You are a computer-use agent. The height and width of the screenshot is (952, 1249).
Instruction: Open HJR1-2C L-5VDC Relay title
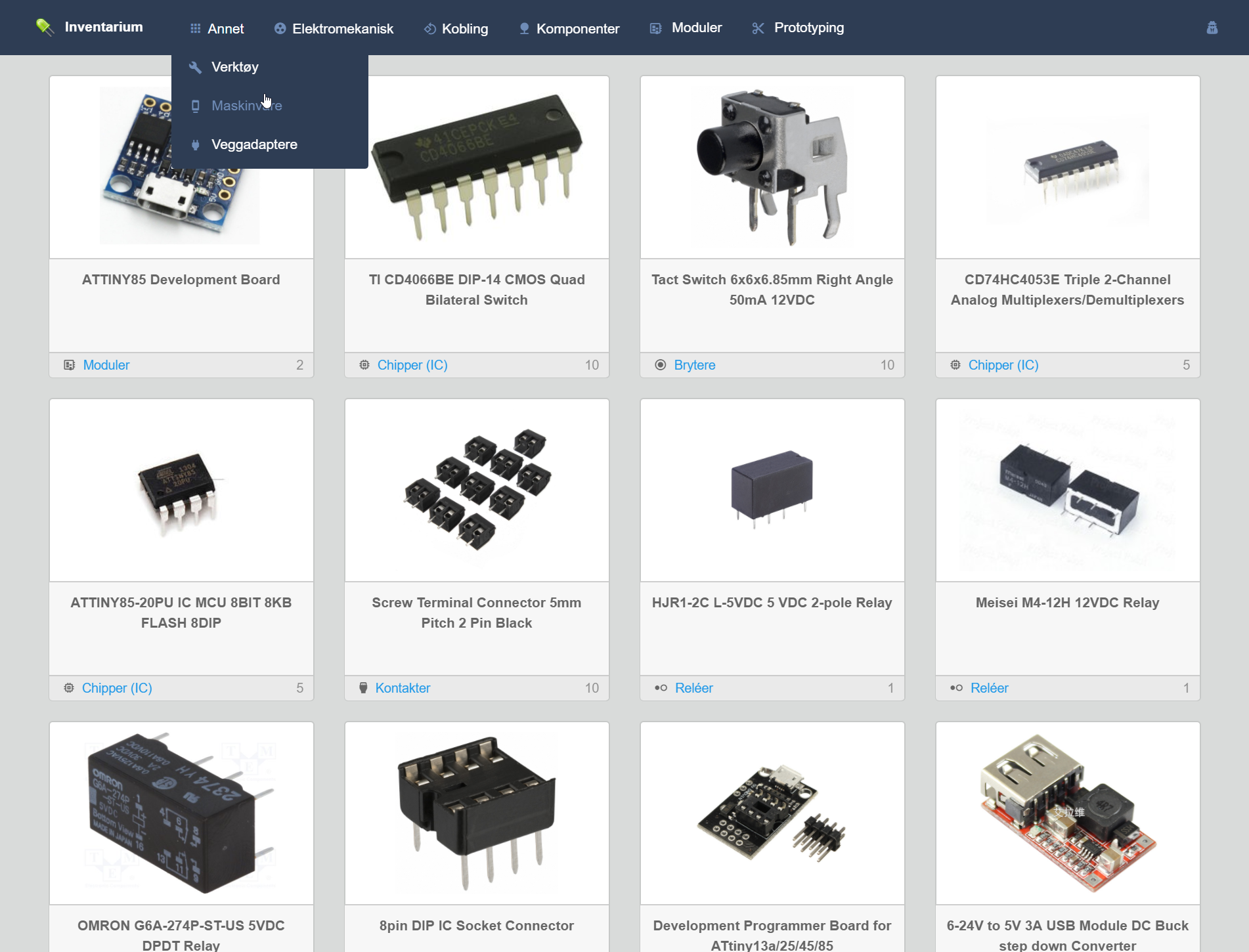[x=772, y=603]
